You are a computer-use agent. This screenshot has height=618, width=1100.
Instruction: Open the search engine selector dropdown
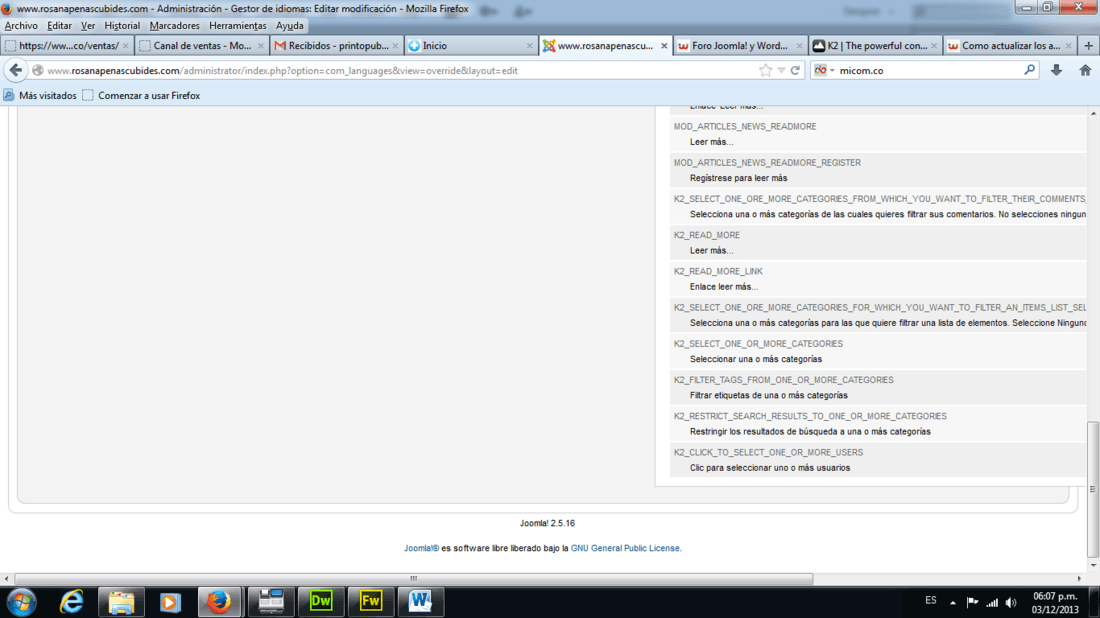pos(833,70)
